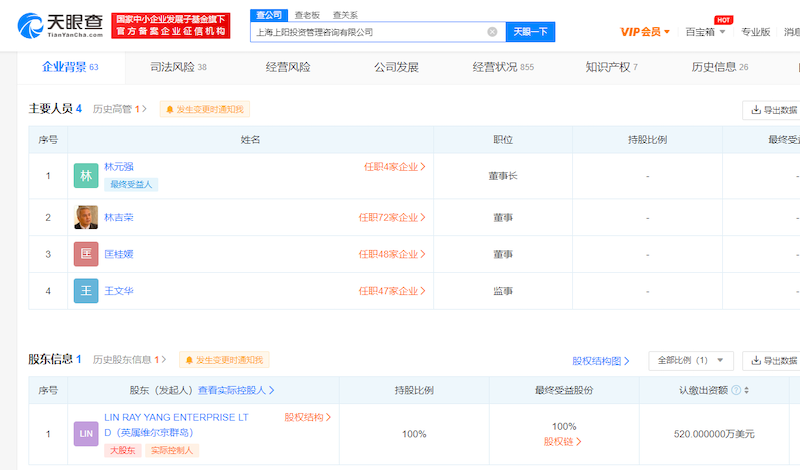Screen dimensions: 800x470
Task: Click 林吉荣's profile photo
Action: (86, 217)
